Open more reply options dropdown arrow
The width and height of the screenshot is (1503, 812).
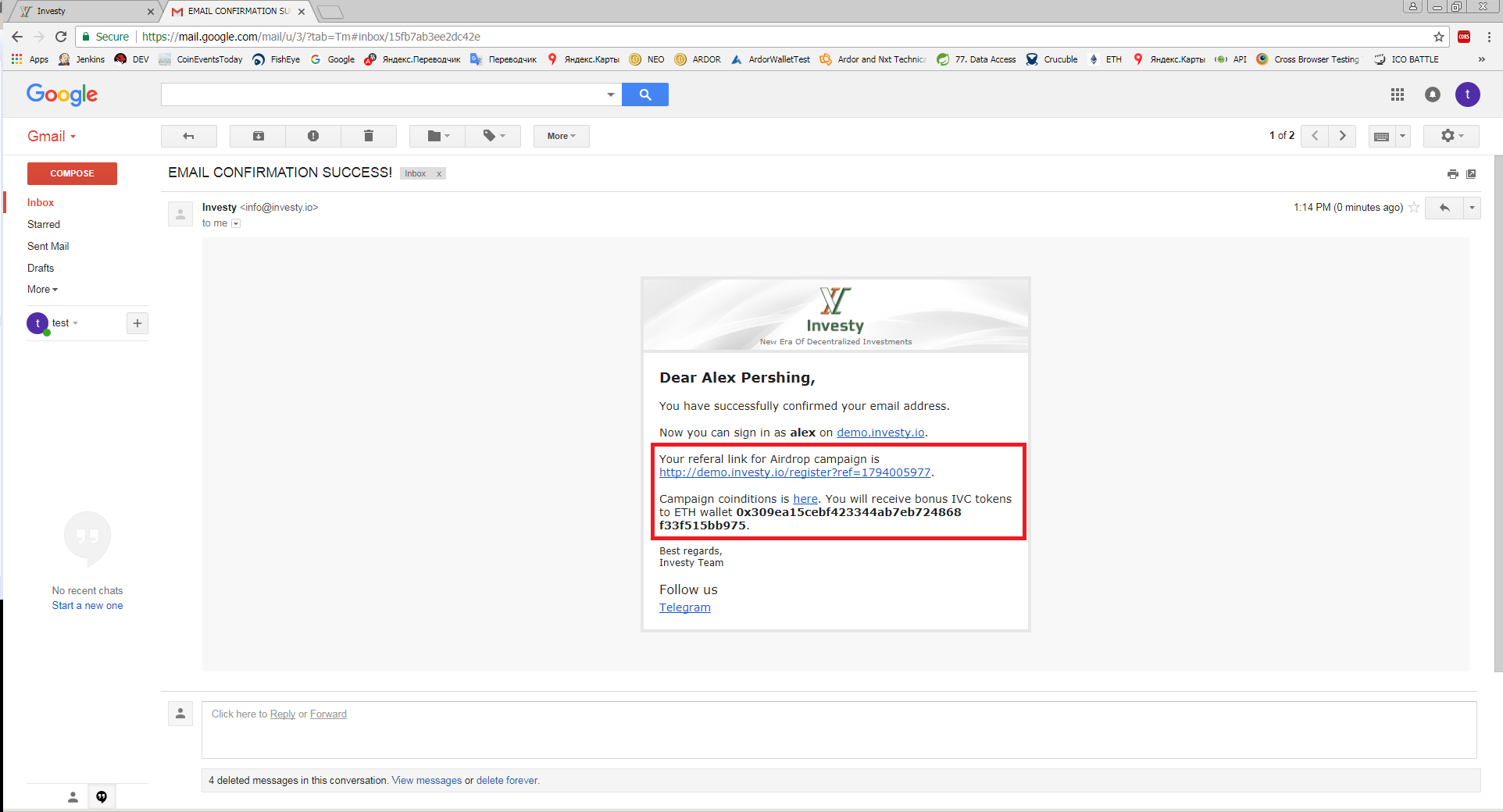(x=1473, y=208)
